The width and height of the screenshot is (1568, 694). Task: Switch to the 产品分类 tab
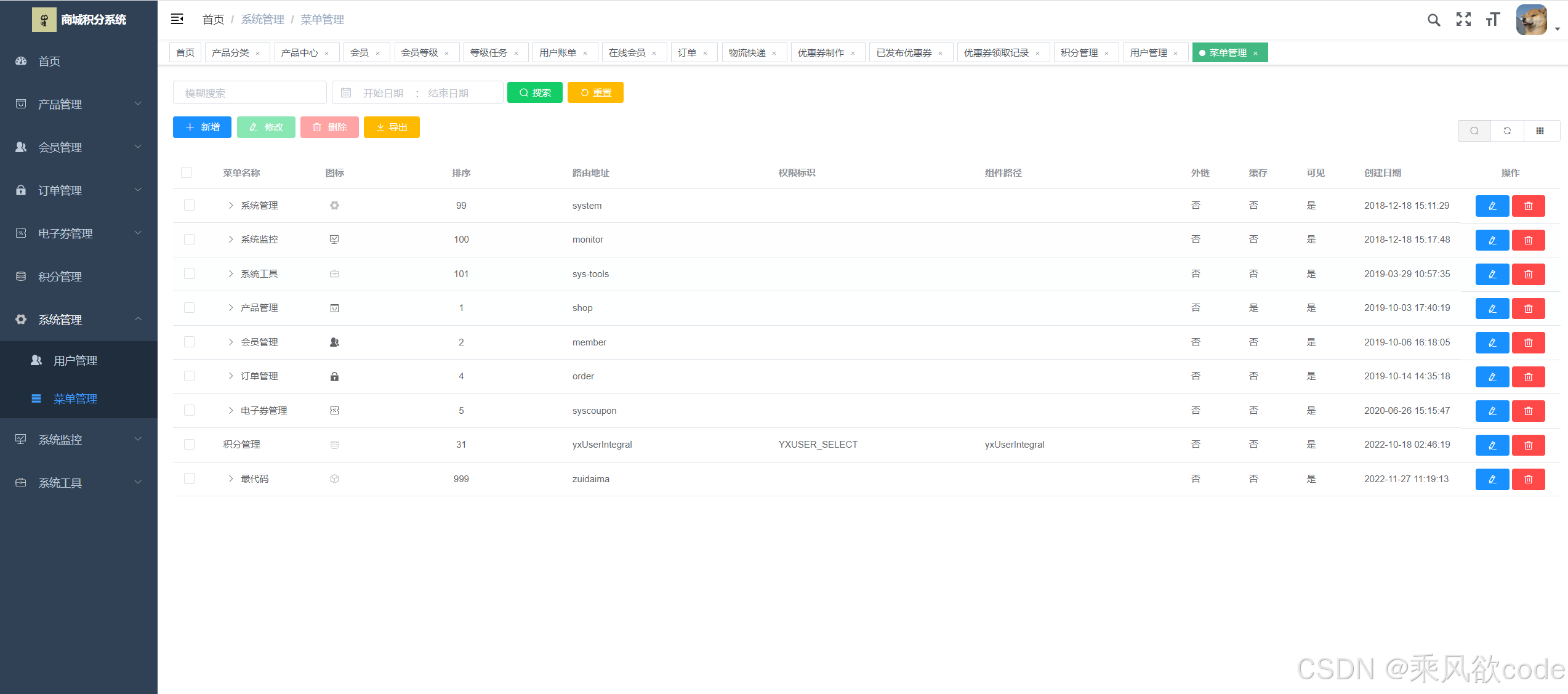[230, 53]
